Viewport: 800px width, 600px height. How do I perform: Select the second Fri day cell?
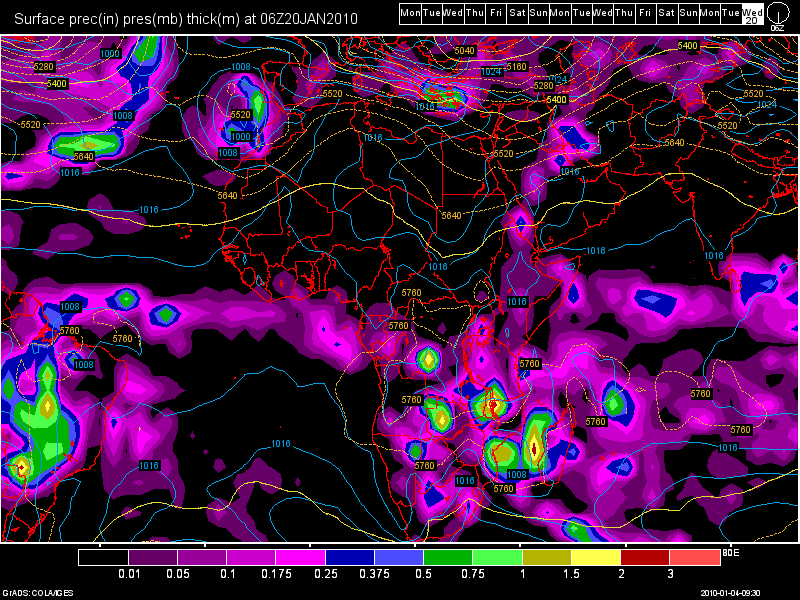[x=646, y=13]
